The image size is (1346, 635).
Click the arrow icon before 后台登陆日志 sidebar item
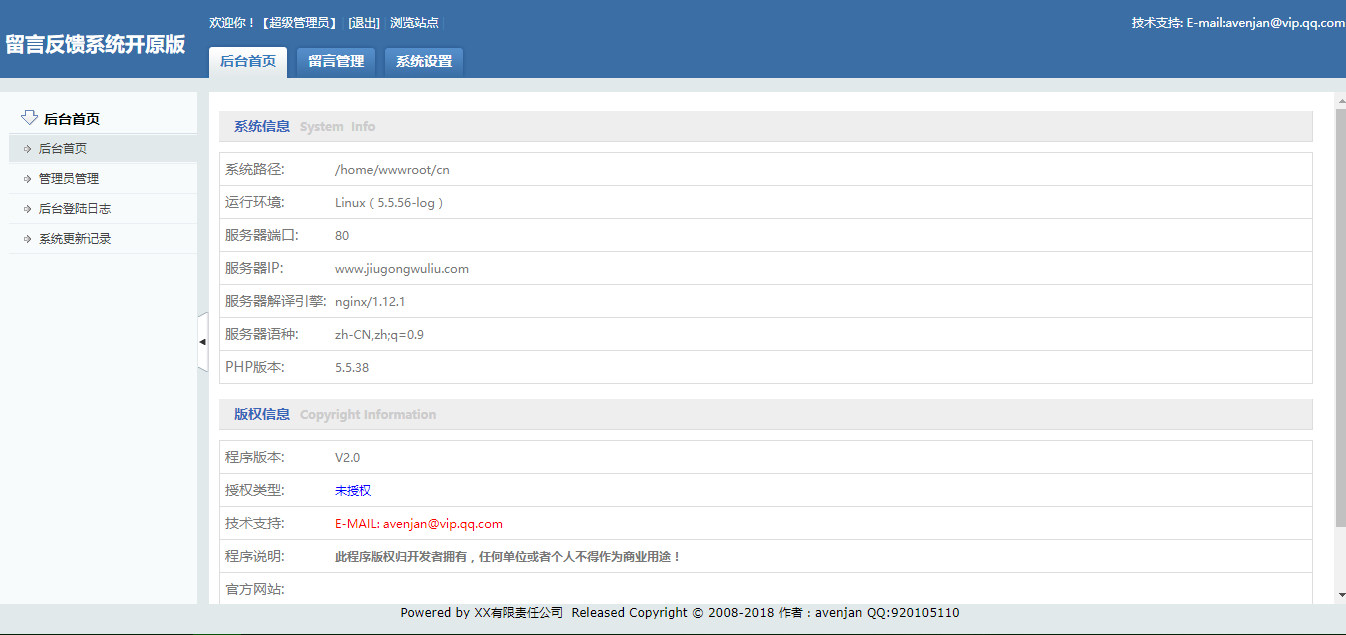pyautogui.click(x=25, y=208)
